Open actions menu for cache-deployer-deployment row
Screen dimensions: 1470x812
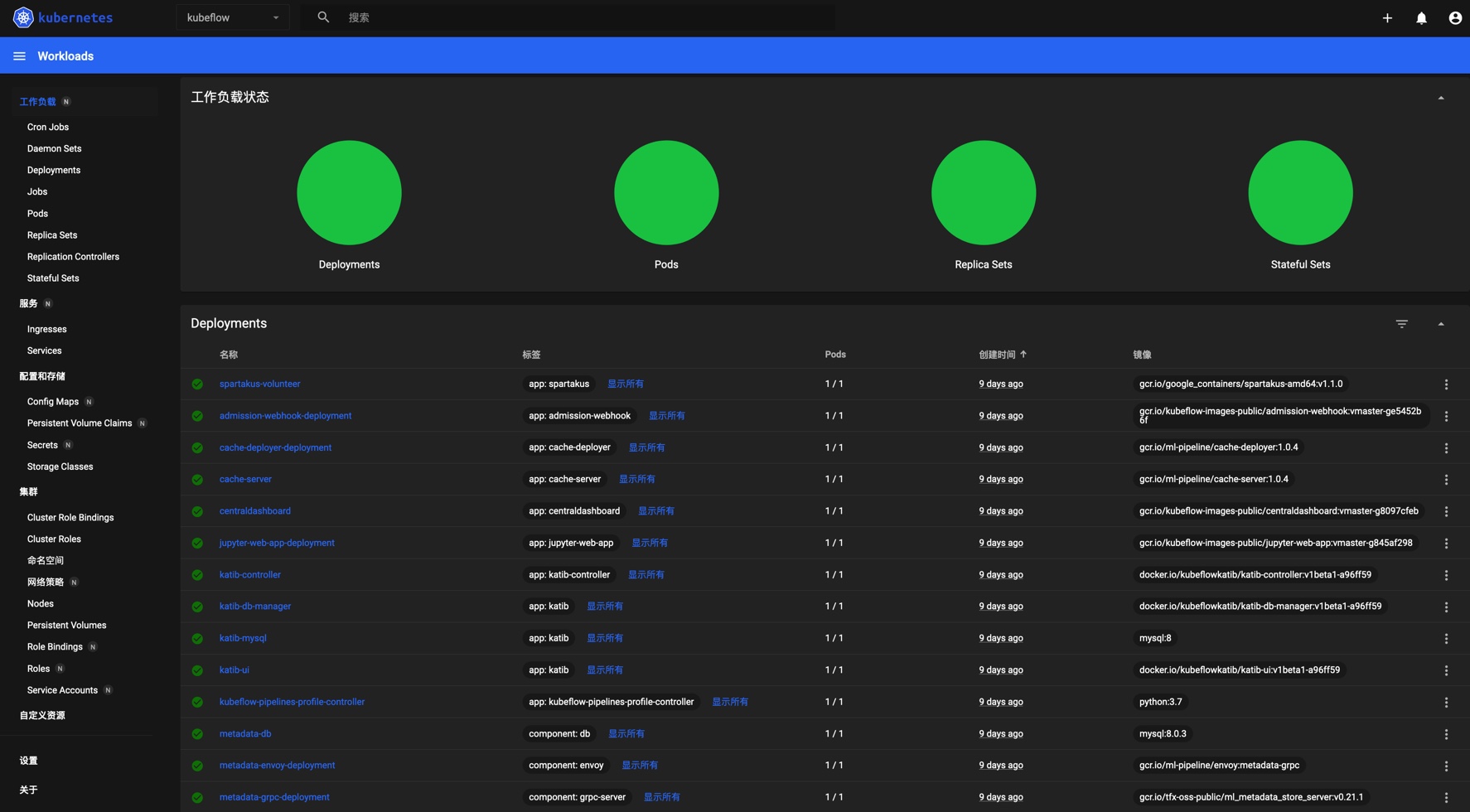point(1446,448)
